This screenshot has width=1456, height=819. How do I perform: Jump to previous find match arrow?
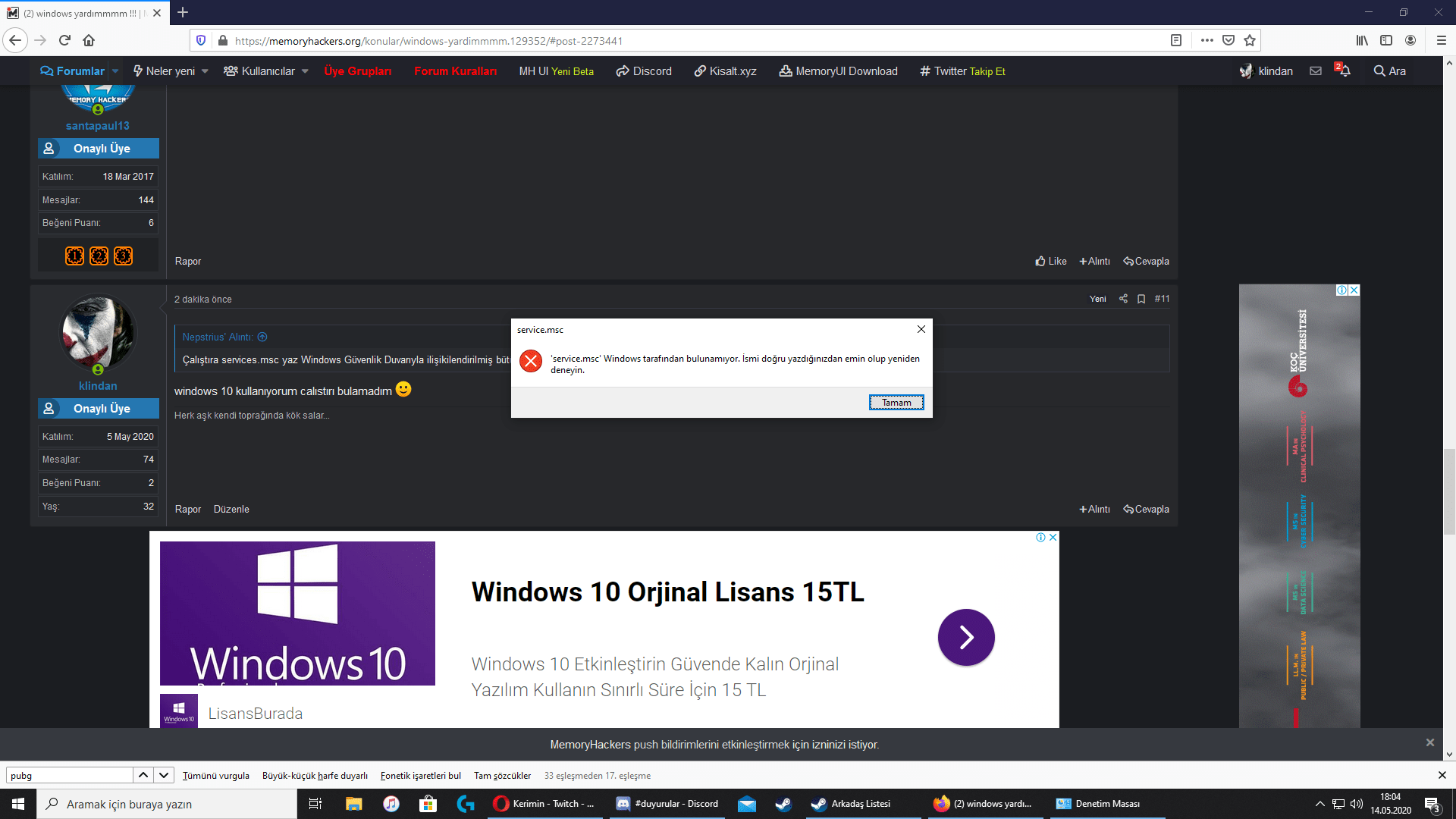[143, 775]
